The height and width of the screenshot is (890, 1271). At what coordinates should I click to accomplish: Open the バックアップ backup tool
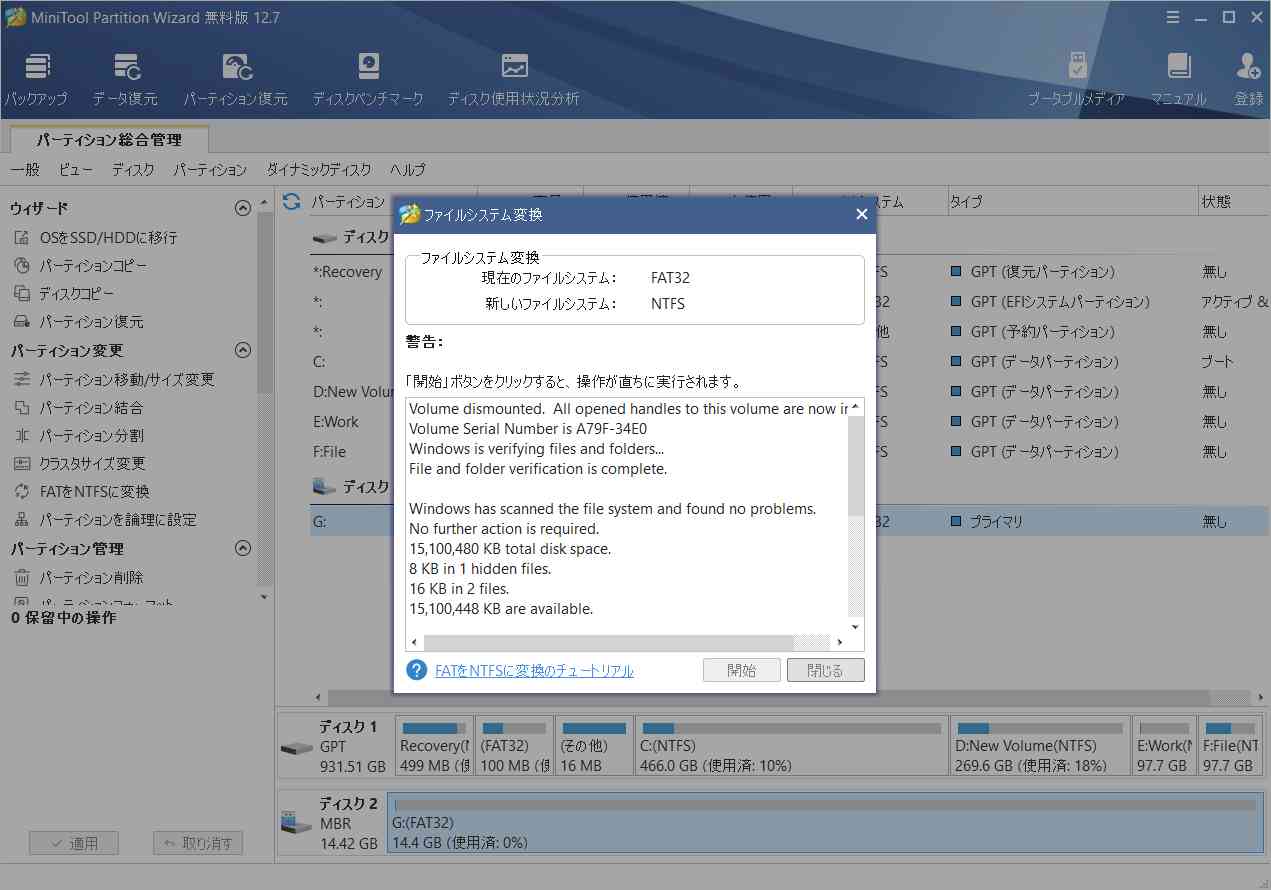click(36, 79)
